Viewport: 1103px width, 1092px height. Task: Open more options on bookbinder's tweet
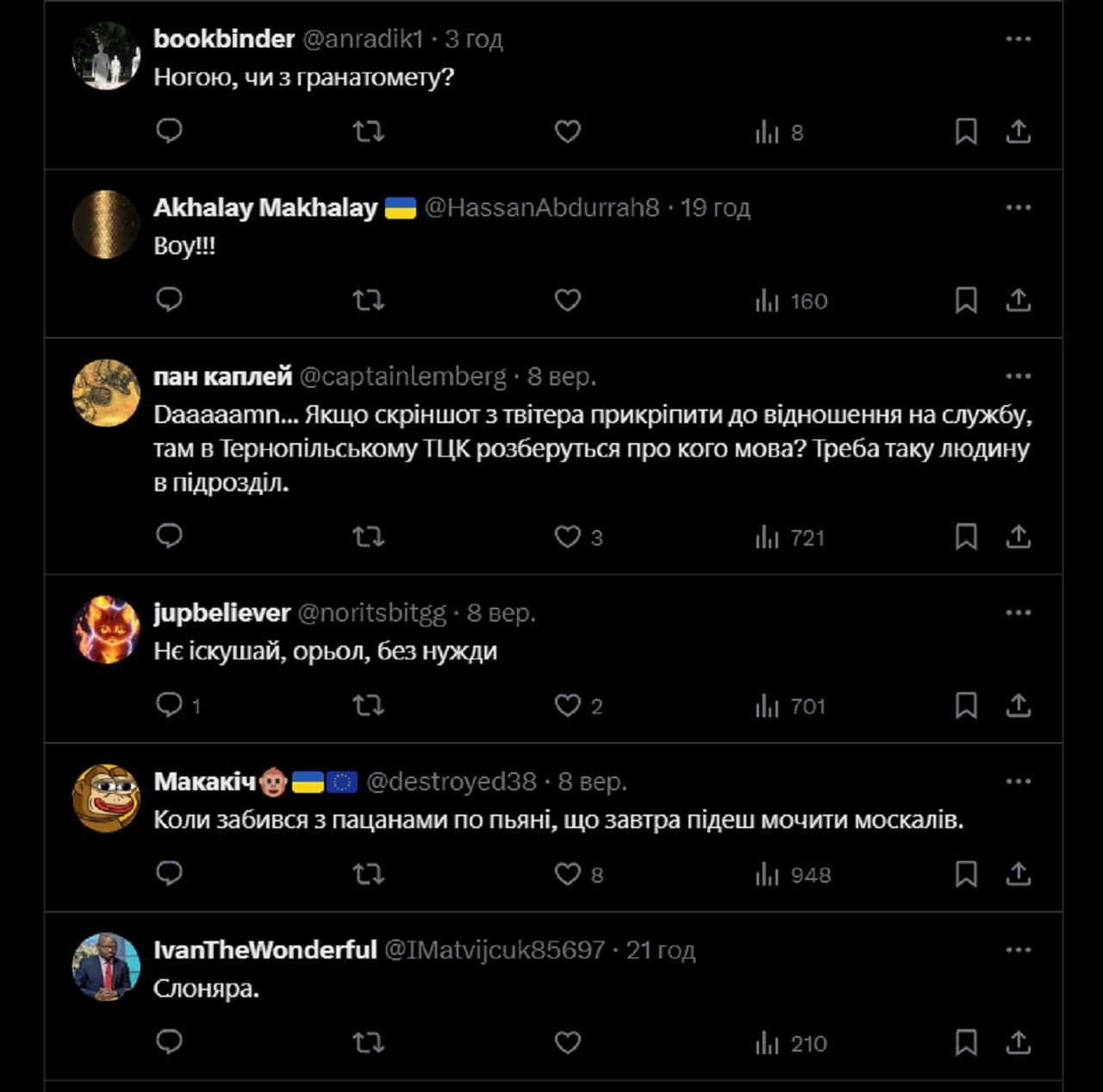pyautogui.click(x=1018, y=39)
